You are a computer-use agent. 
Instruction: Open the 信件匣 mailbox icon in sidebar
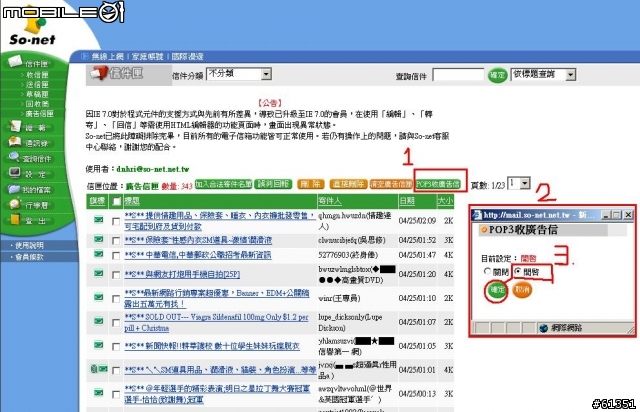(x=15, y=61)
